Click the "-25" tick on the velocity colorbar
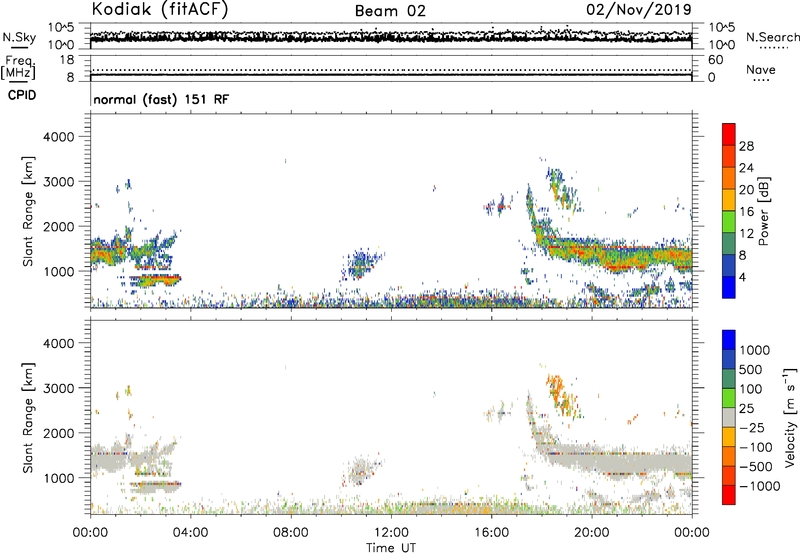 click(x=752, y=428)
